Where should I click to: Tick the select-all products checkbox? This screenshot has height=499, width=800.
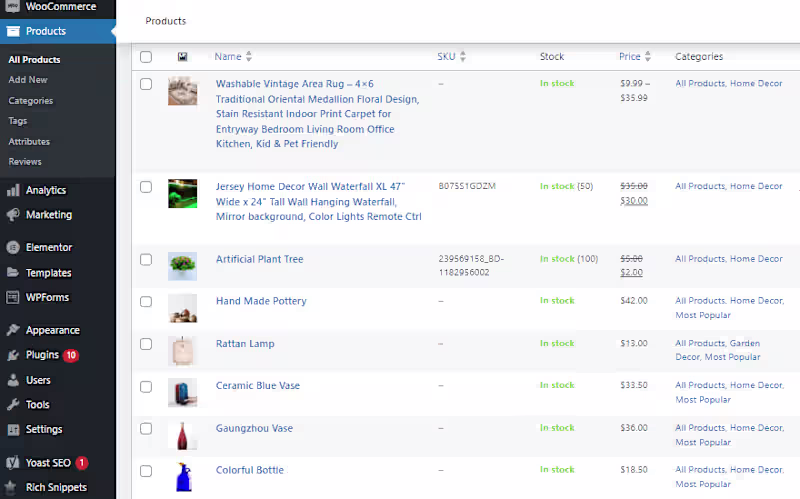click(146, 57)
